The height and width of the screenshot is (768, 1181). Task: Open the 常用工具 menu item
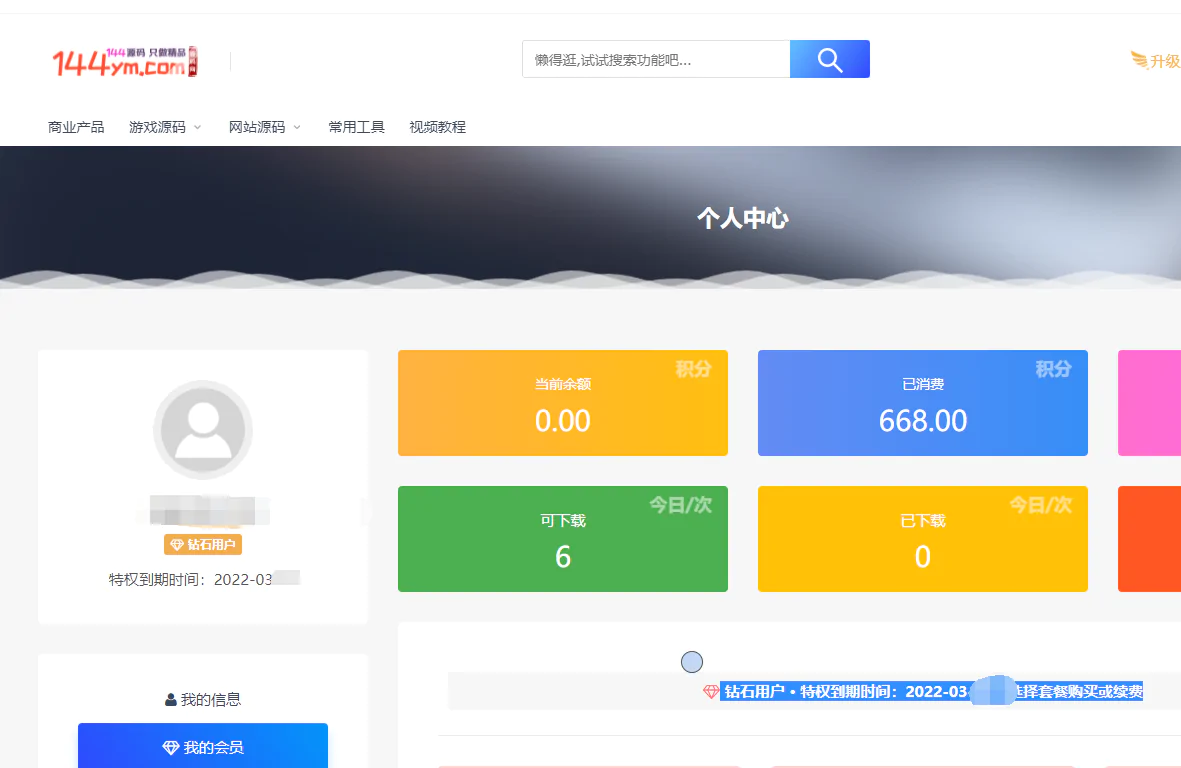356,127
